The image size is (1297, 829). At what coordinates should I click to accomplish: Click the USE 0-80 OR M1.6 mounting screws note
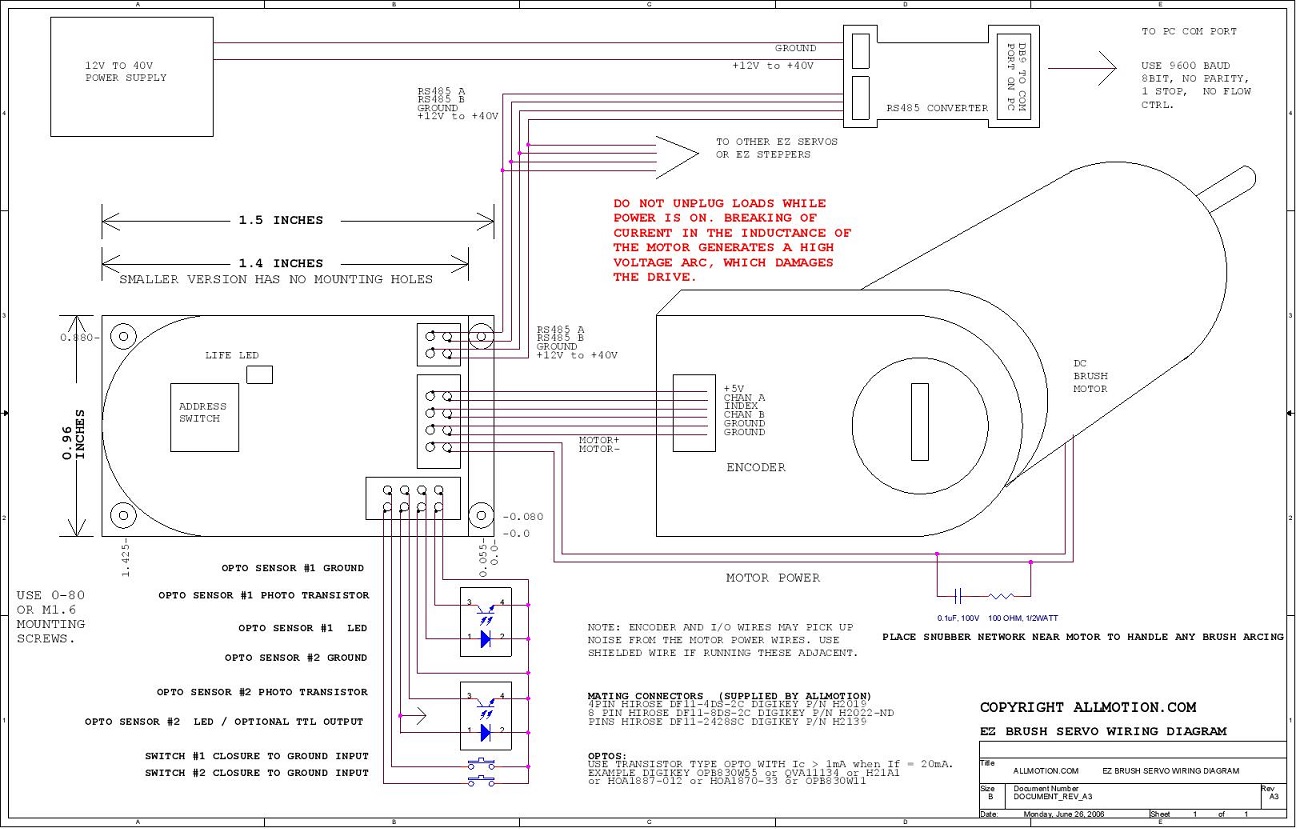(x=51, y=617)
